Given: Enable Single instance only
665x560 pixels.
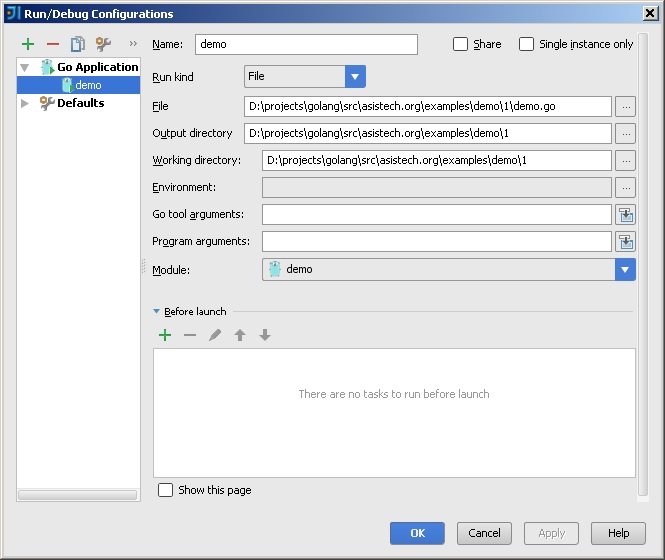Looking at the screenshot, I should tap(526, 44).
